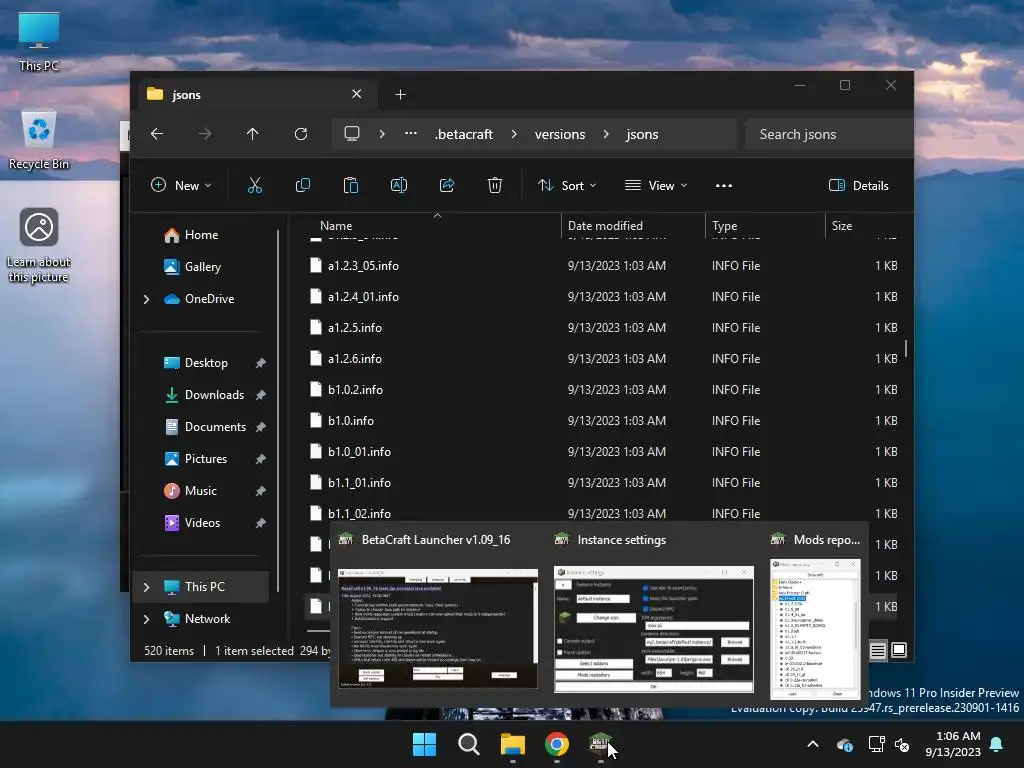
Task: Open Google Chrome from the taskbar
Action: click(556, 744)
